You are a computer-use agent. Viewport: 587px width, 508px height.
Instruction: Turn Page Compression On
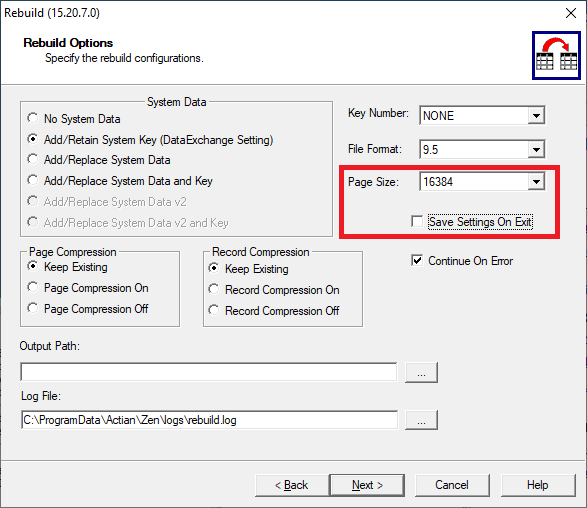(x=88, y=288)
